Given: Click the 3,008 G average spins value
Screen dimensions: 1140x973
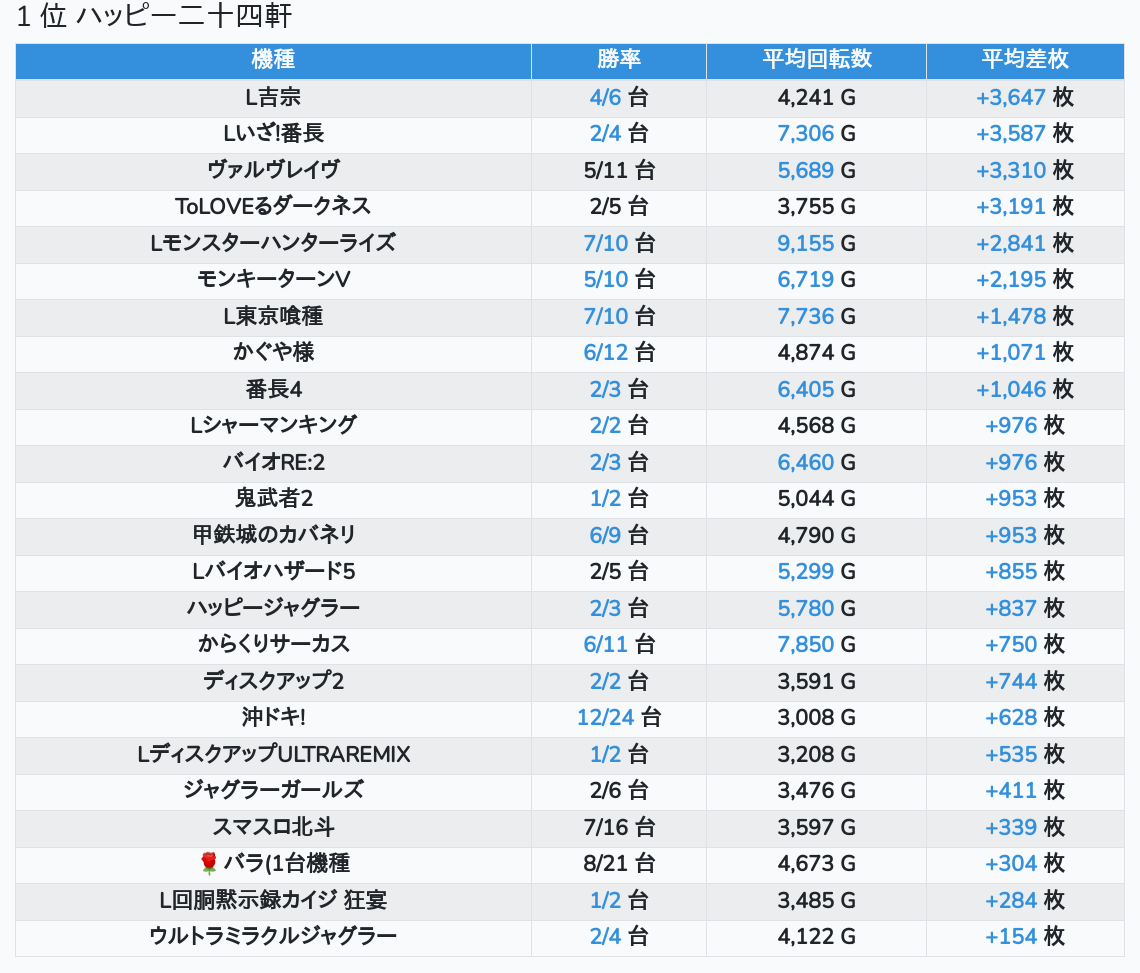Looking at the screenshot, I should pyautogui.click(x=816, y=718).
